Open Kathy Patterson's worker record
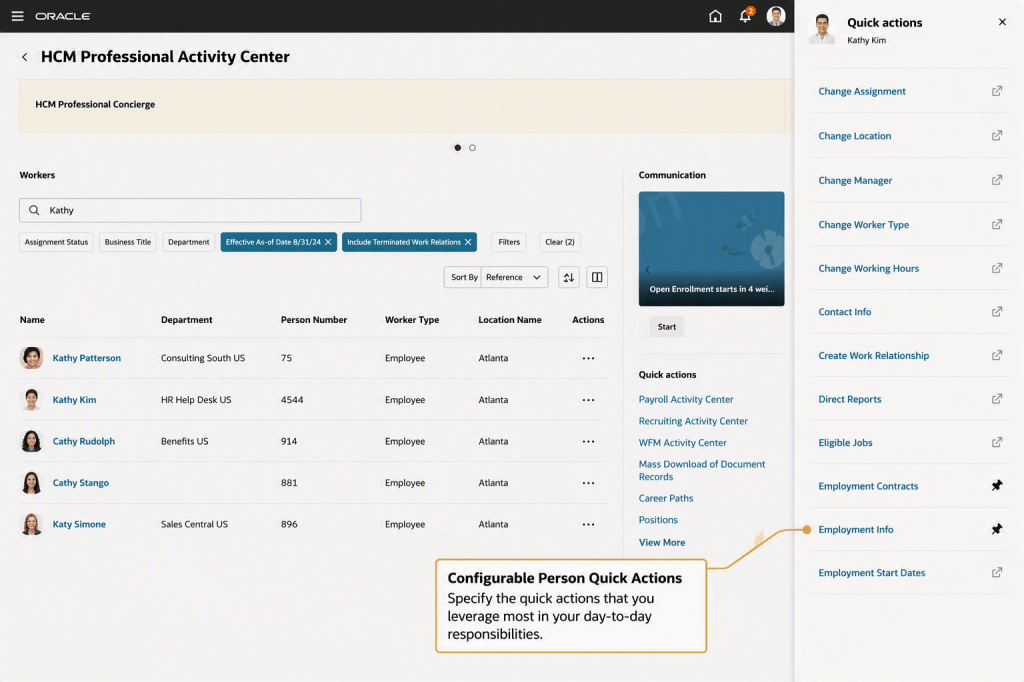 tap(87, 358)
